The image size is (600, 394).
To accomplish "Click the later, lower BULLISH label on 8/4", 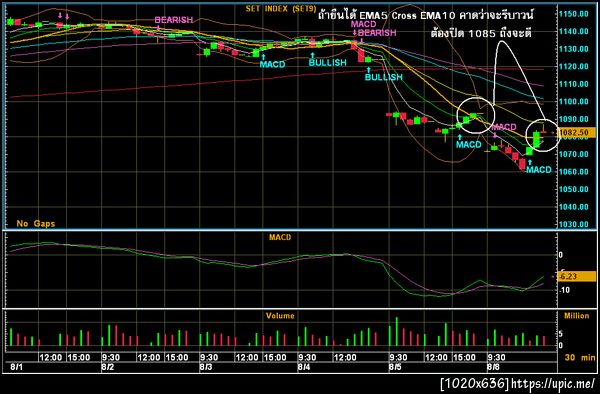I will (384, 77).
